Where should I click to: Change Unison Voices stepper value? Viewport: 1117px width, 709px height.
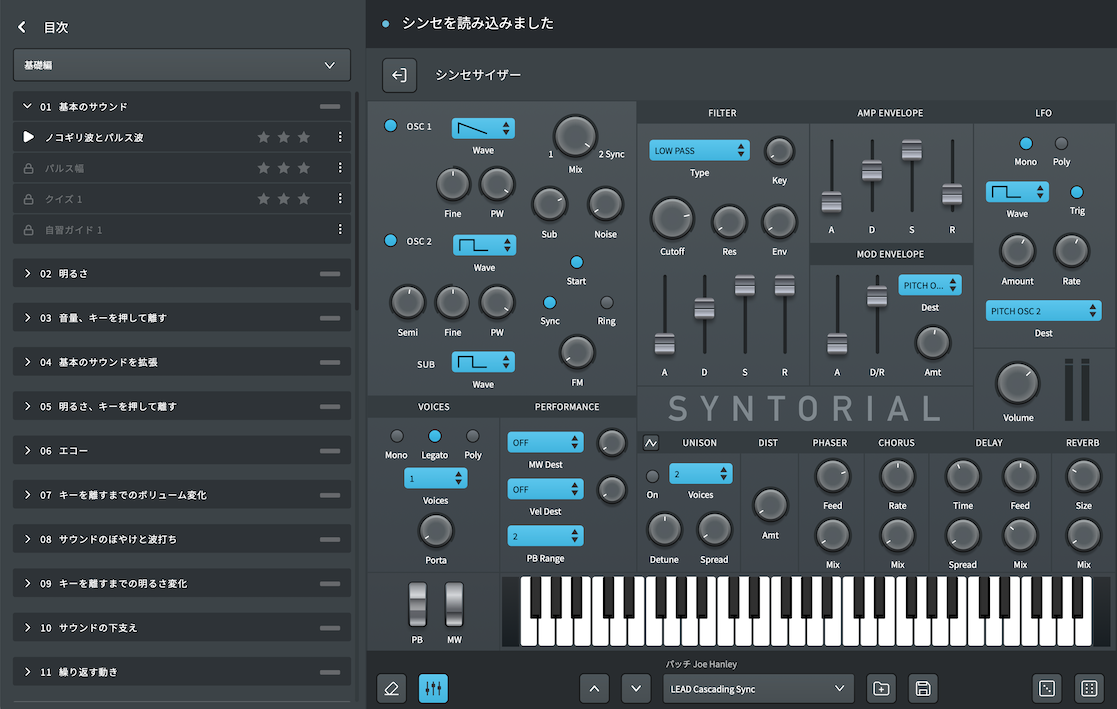(x=700, y=474)
